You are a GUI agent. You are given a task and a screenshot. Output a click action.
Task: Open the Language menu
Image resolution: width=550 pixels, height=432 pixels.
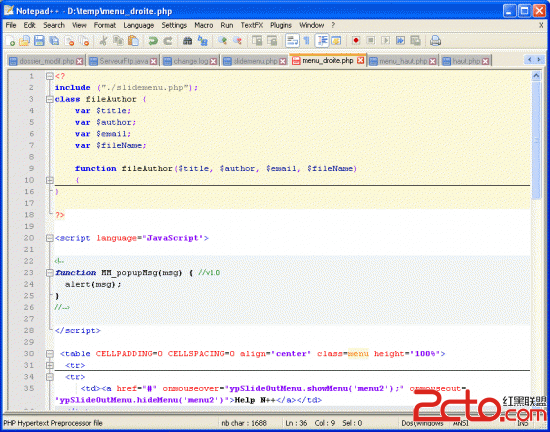tap(139, 25)
